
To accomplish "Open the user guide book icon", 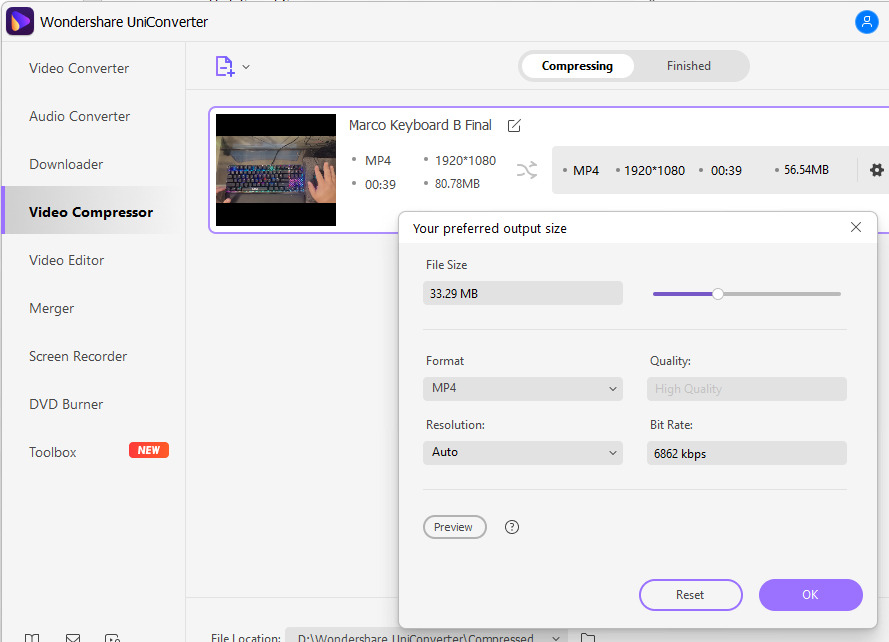I will [x=32, y=637].
